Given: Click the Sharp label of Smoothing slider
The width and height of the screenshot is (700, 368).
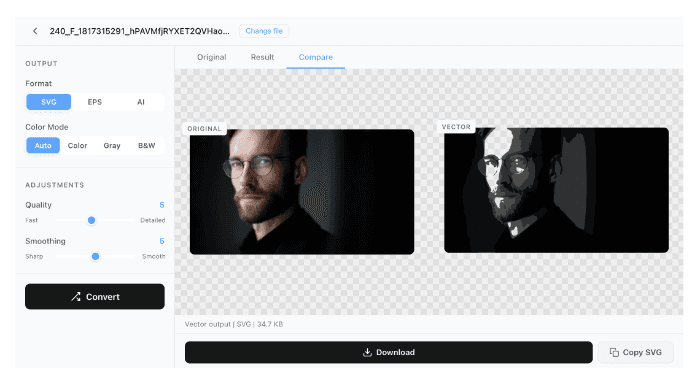Looking at the screenshot, I should 34,256.
